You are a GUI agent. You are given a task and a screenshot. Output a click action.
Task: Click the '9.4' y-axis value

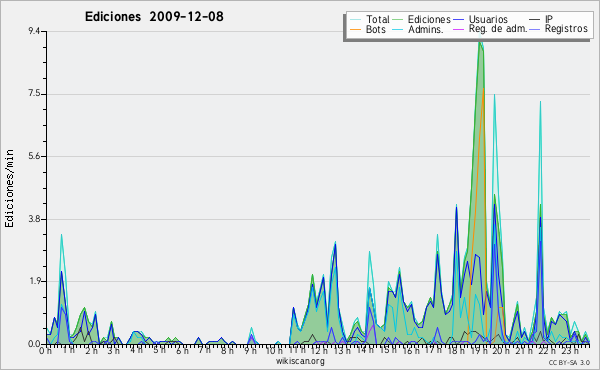[34, 31]
